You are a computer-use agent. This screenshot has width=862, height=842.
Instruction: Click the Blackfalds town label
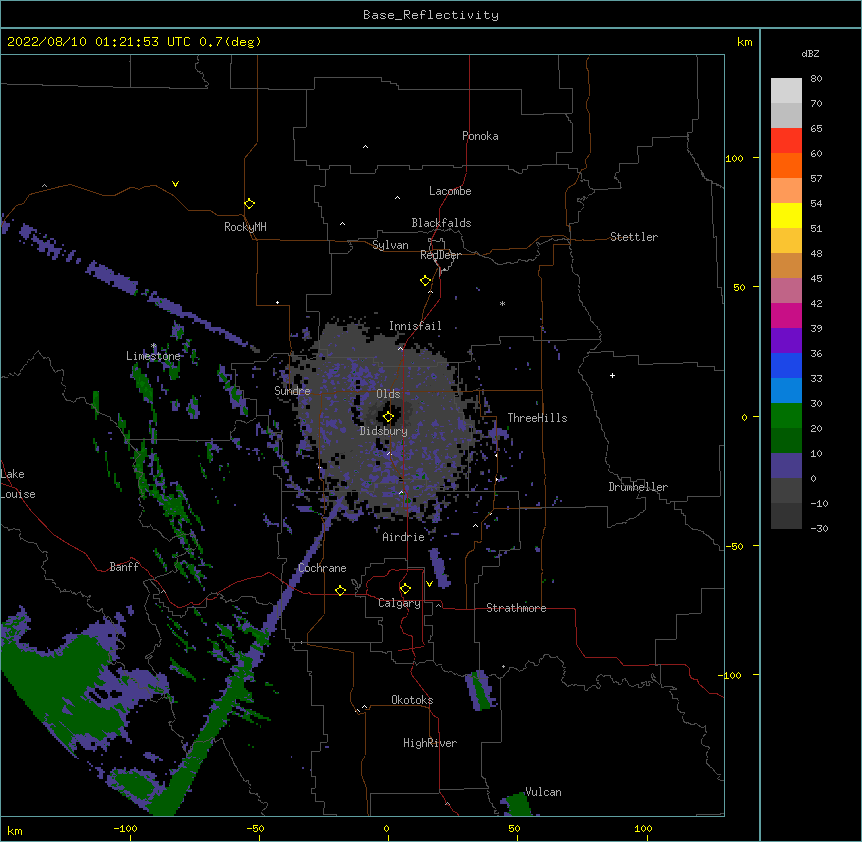441,223
